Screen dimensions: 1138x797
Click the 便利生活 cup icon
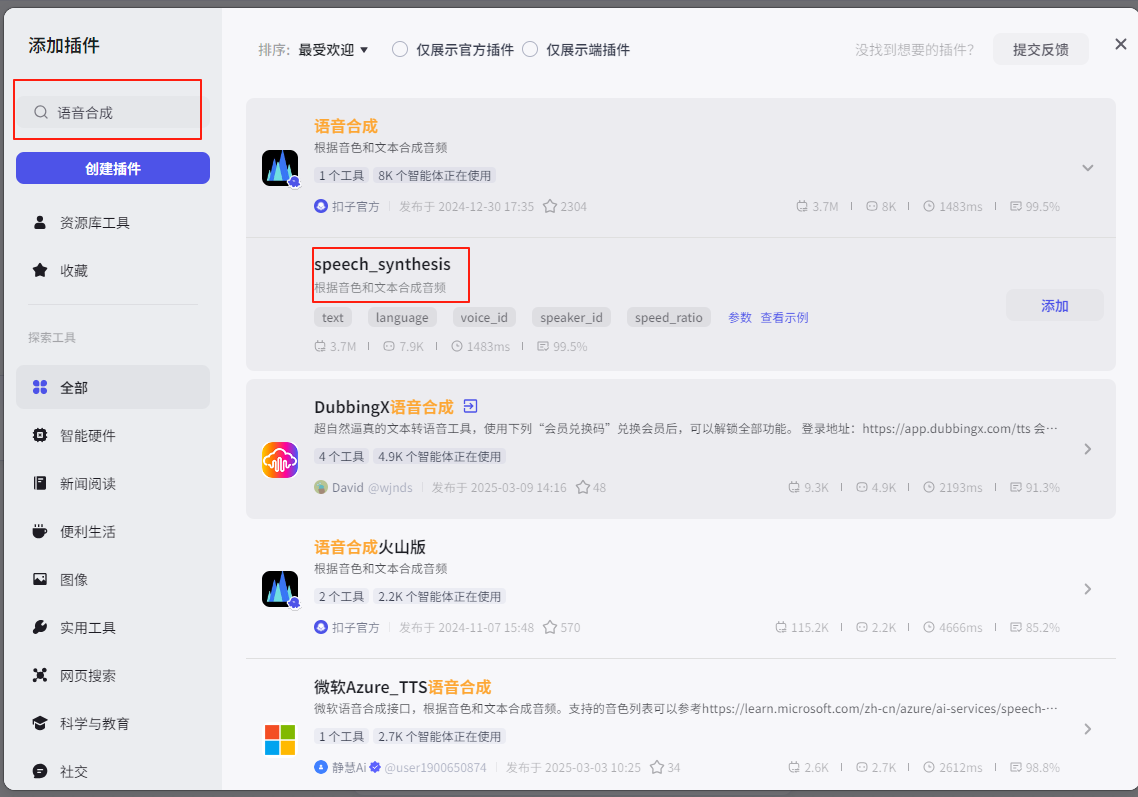point(40,531)
